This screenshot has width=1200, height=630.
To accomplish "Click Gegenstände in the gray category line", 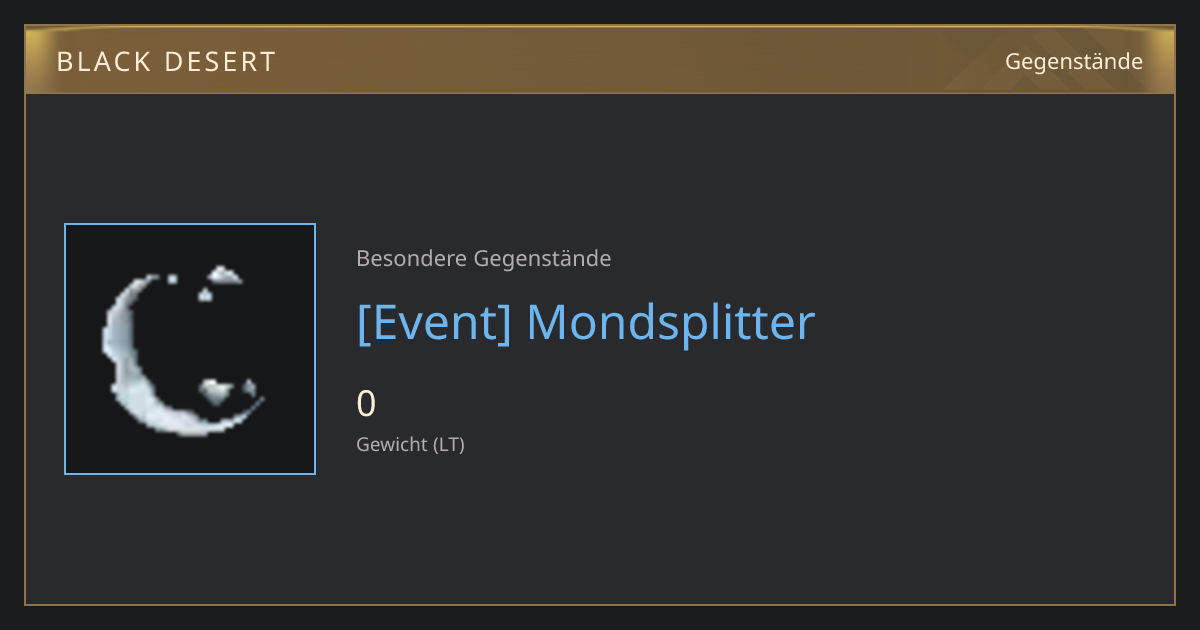I will tap(542, 259).
